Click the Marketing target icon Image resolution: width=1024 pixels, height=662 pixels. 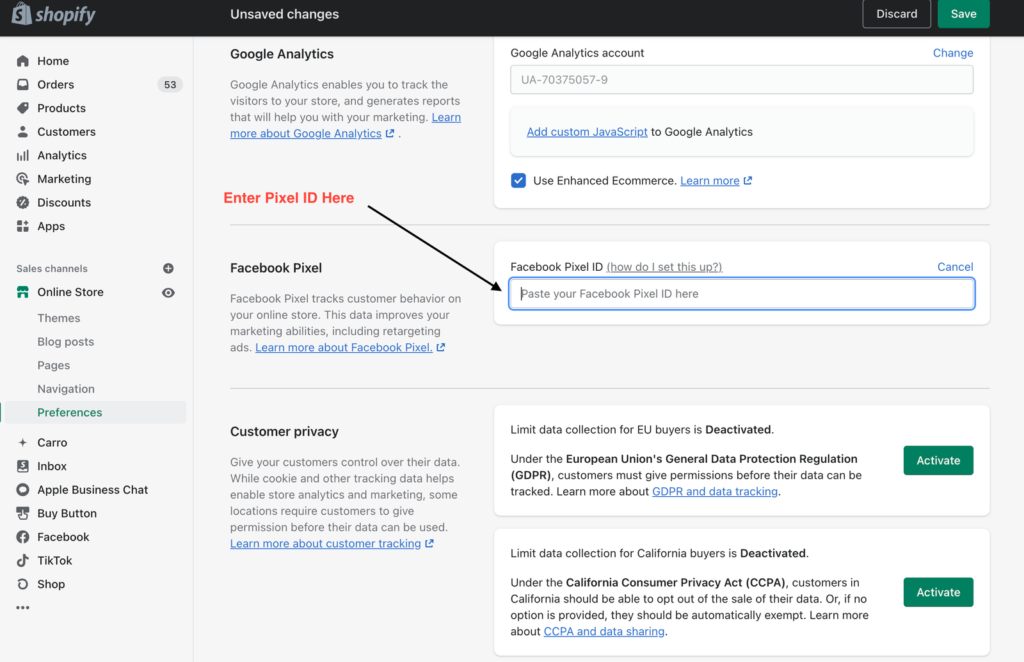(x=23, y=179)
